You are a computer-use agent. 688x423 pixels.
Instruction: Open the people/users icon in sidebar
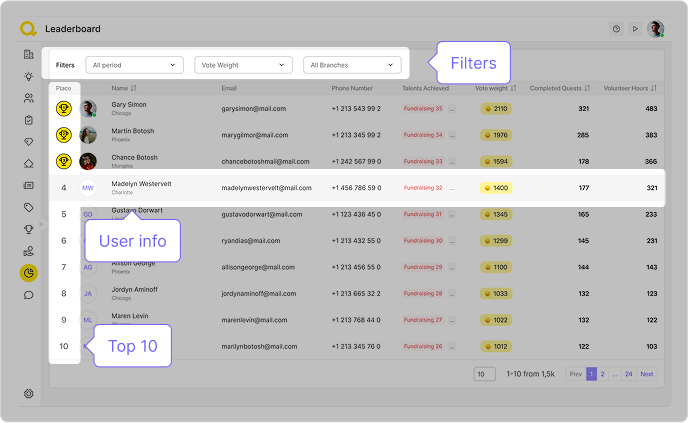coord(28,98)
